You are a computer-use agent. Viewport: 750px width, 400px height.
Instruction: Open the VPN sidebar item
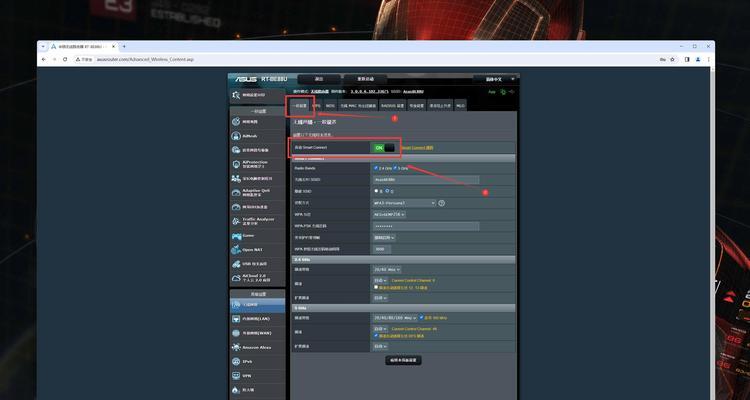point(257,376)
